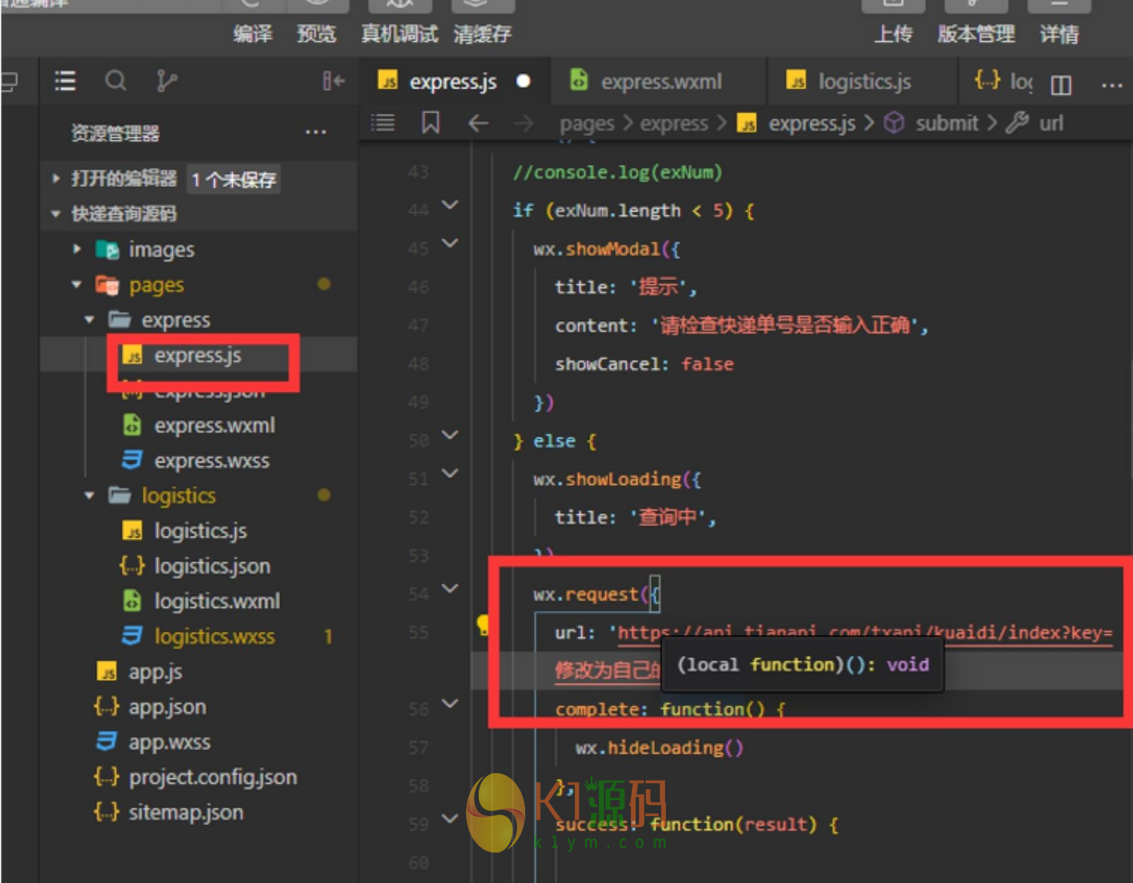Click the 真机调试 toolbar button
Screen dimensions: 1133x883
point(399,34)
